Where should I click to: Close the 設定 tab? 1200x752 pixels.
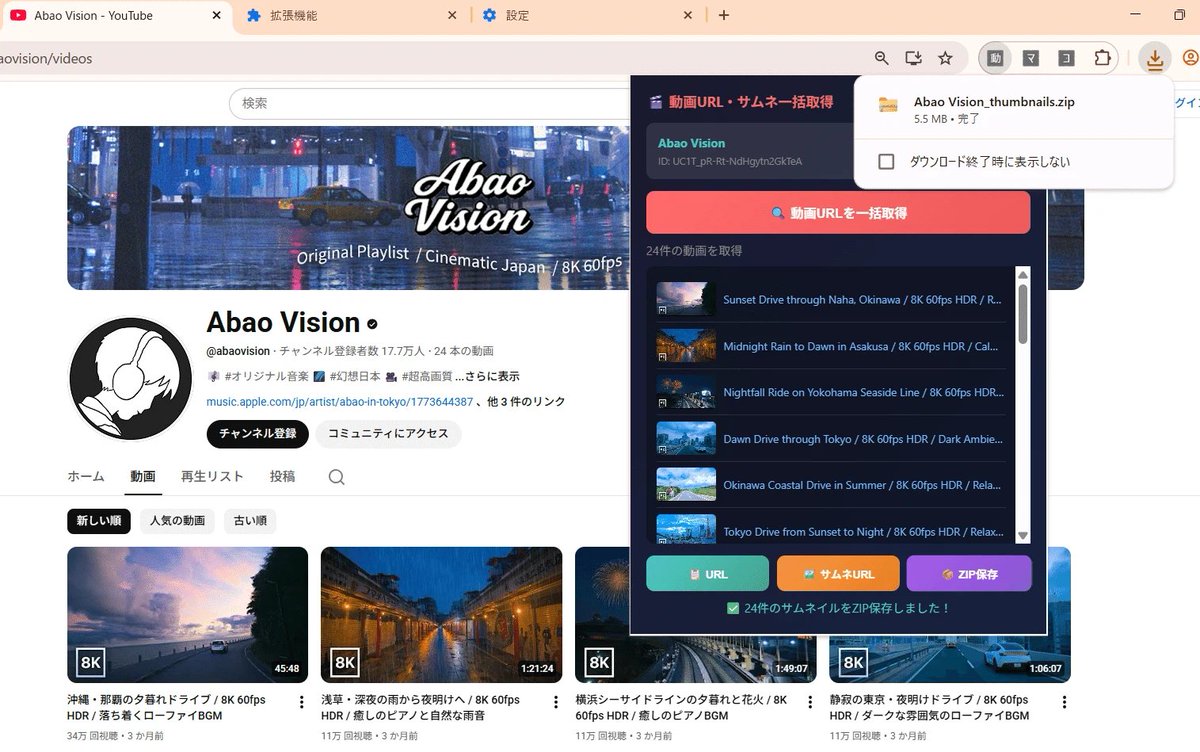(688, 15)
